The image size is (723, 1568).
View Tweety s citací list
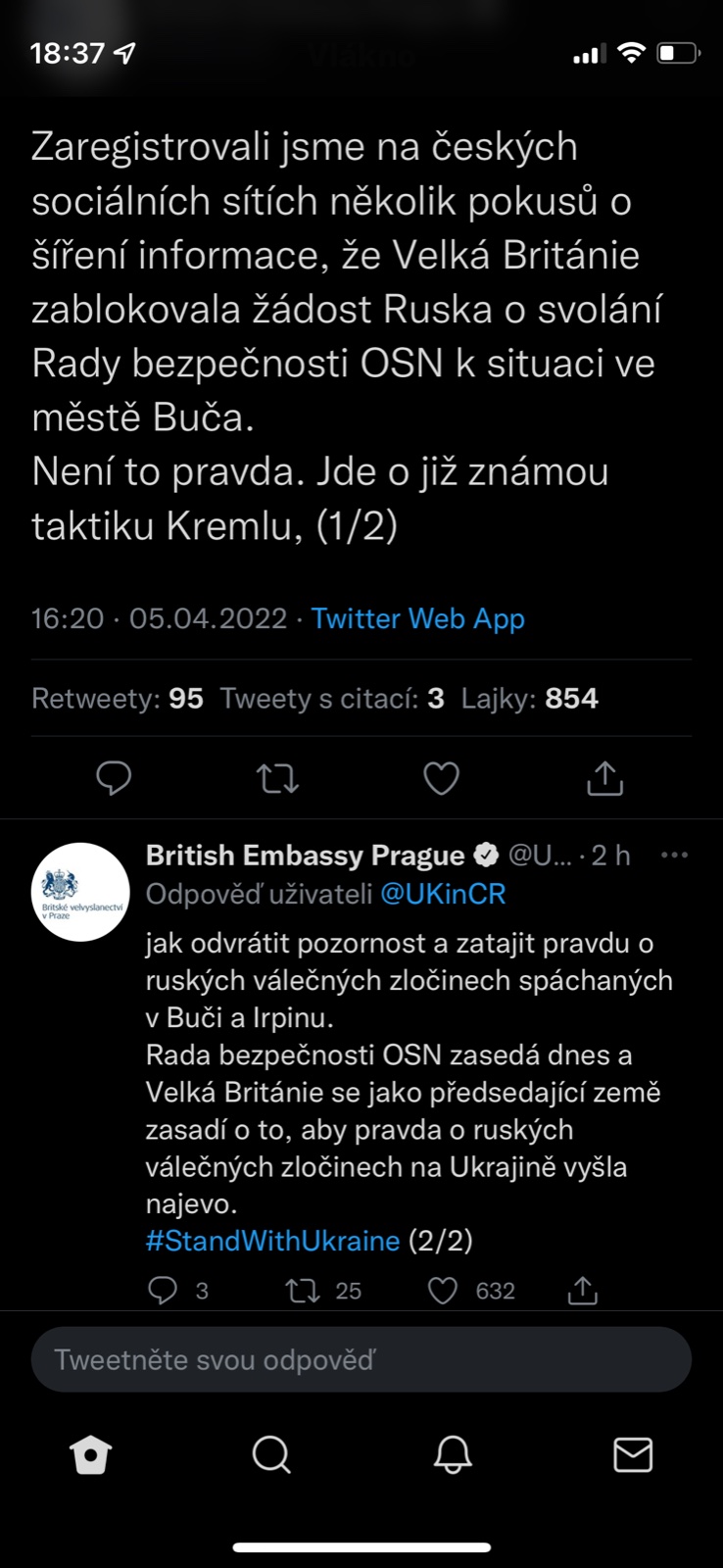tap(332, 699)
